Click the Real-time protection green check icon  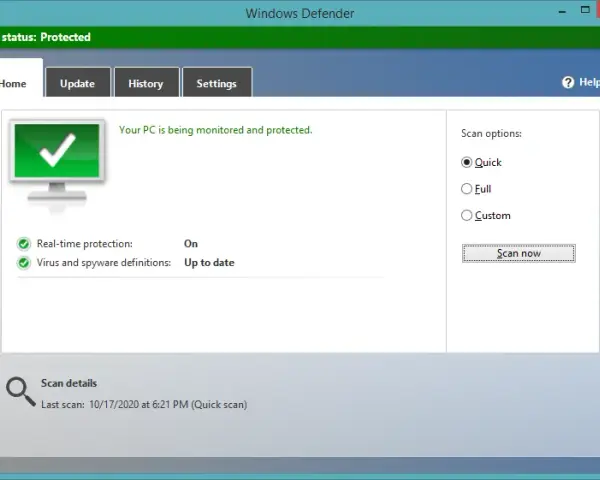[24, 244]
